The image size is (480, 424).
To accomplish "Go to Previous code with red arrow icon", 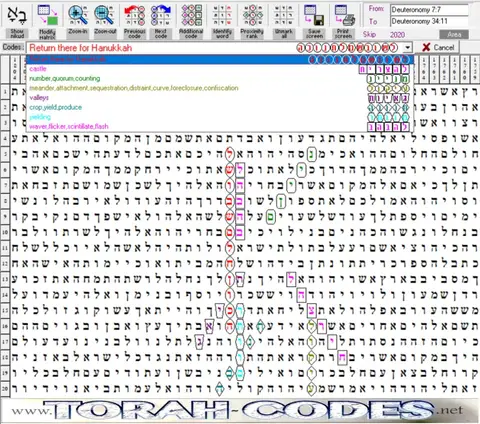I will coord(134,15).
